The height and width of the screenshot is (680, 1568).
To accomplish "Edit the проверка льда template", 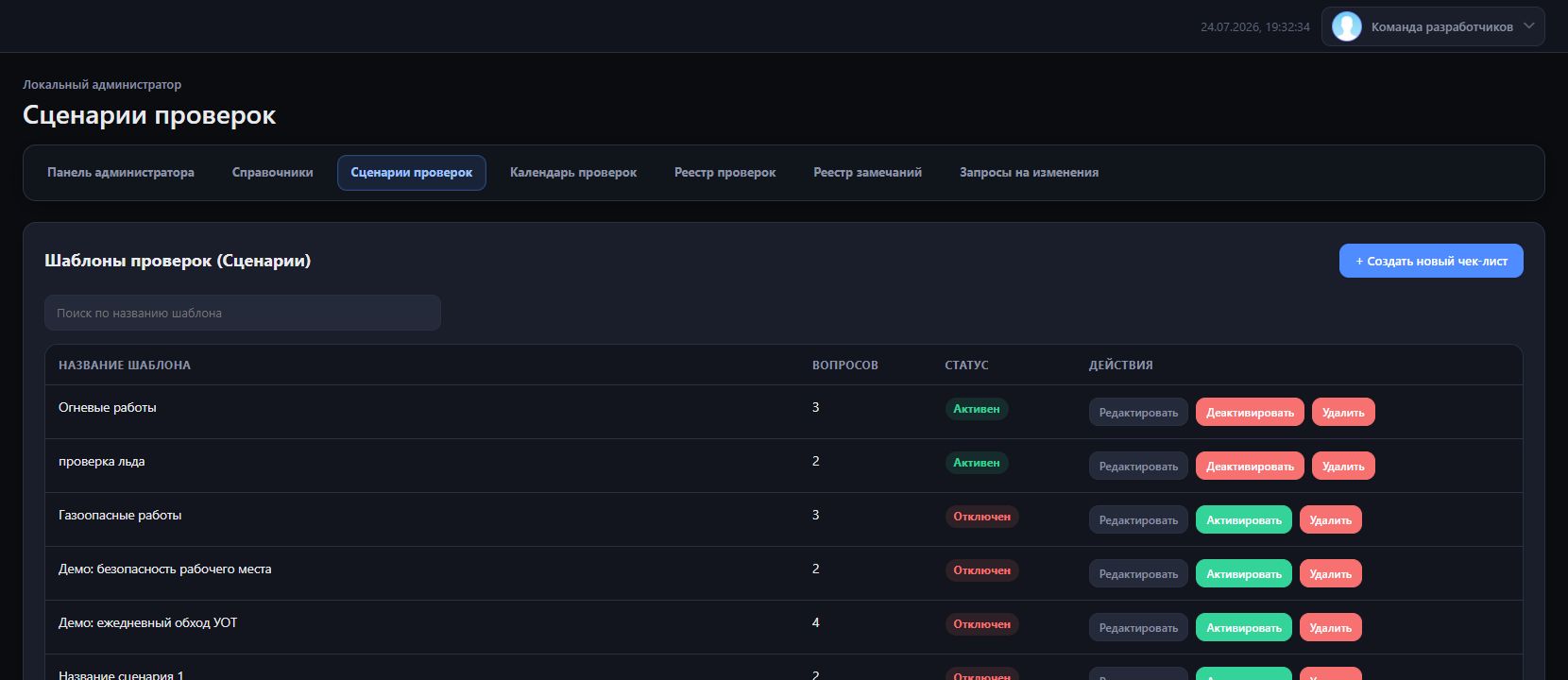I will pyautogui.click(x=1138, y=467).
